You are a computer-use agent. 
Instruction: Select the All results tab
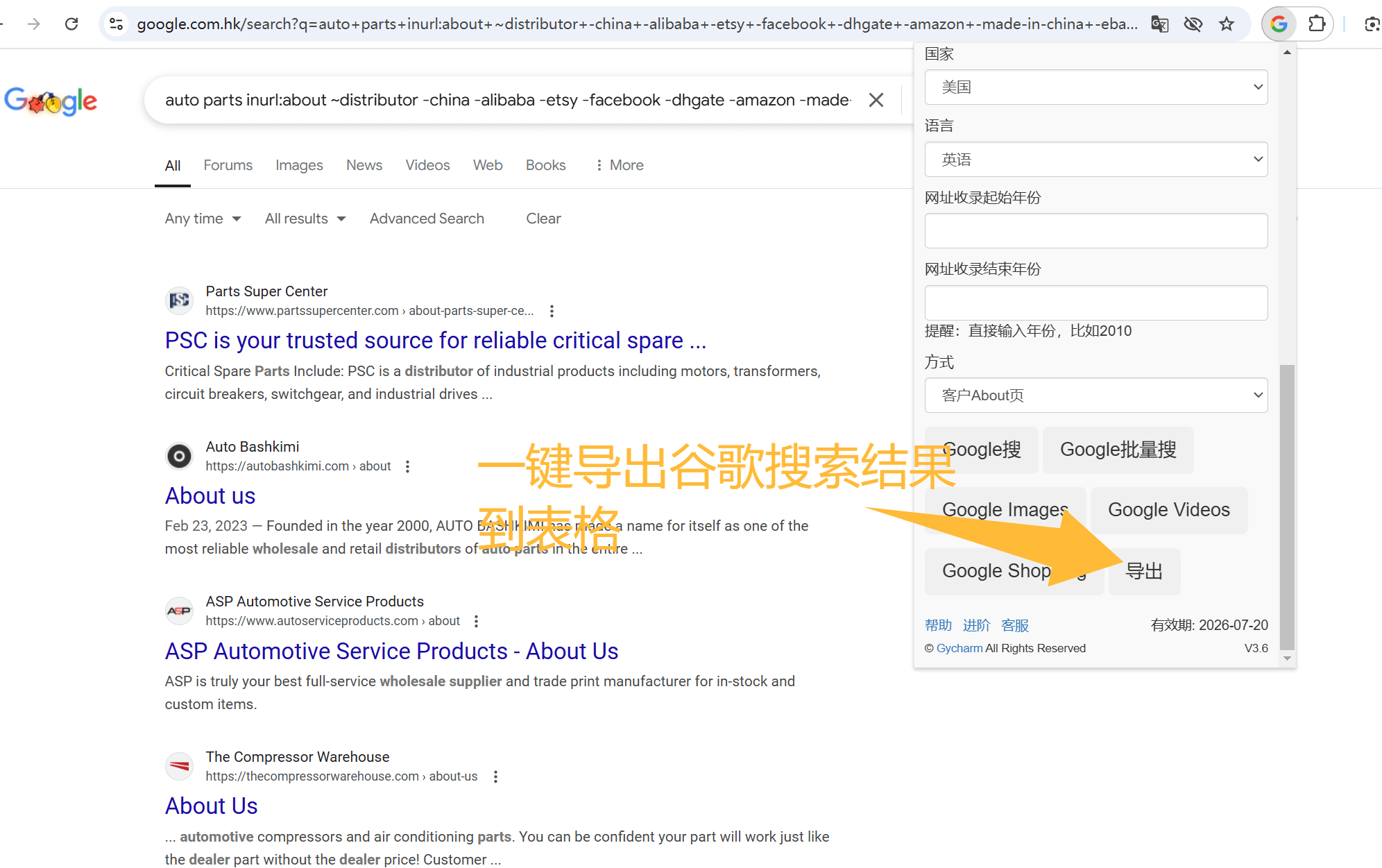pos(173,166)
